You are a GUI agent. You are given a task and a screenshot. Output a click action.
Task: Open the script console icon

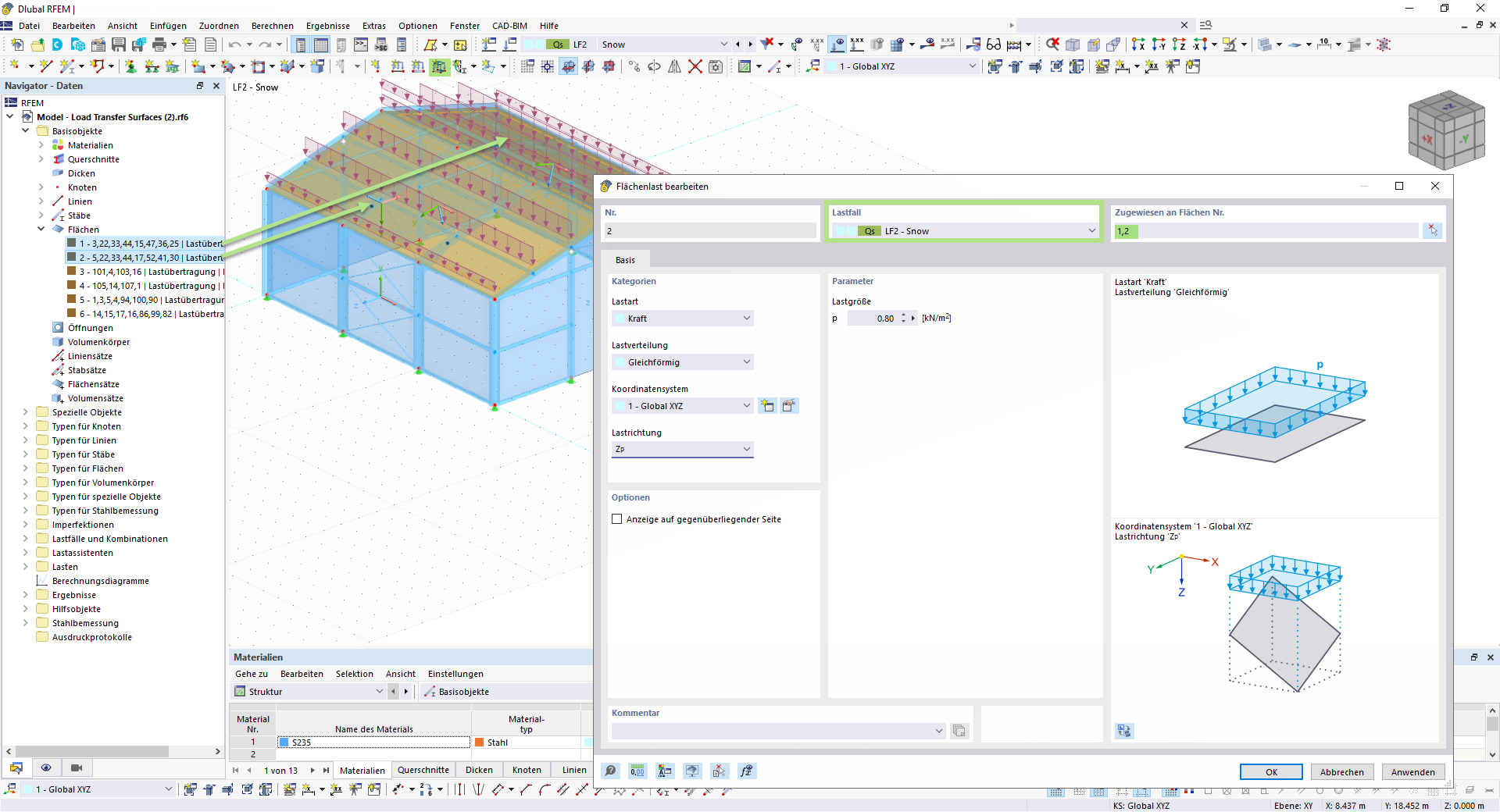(x=361, y=45)
